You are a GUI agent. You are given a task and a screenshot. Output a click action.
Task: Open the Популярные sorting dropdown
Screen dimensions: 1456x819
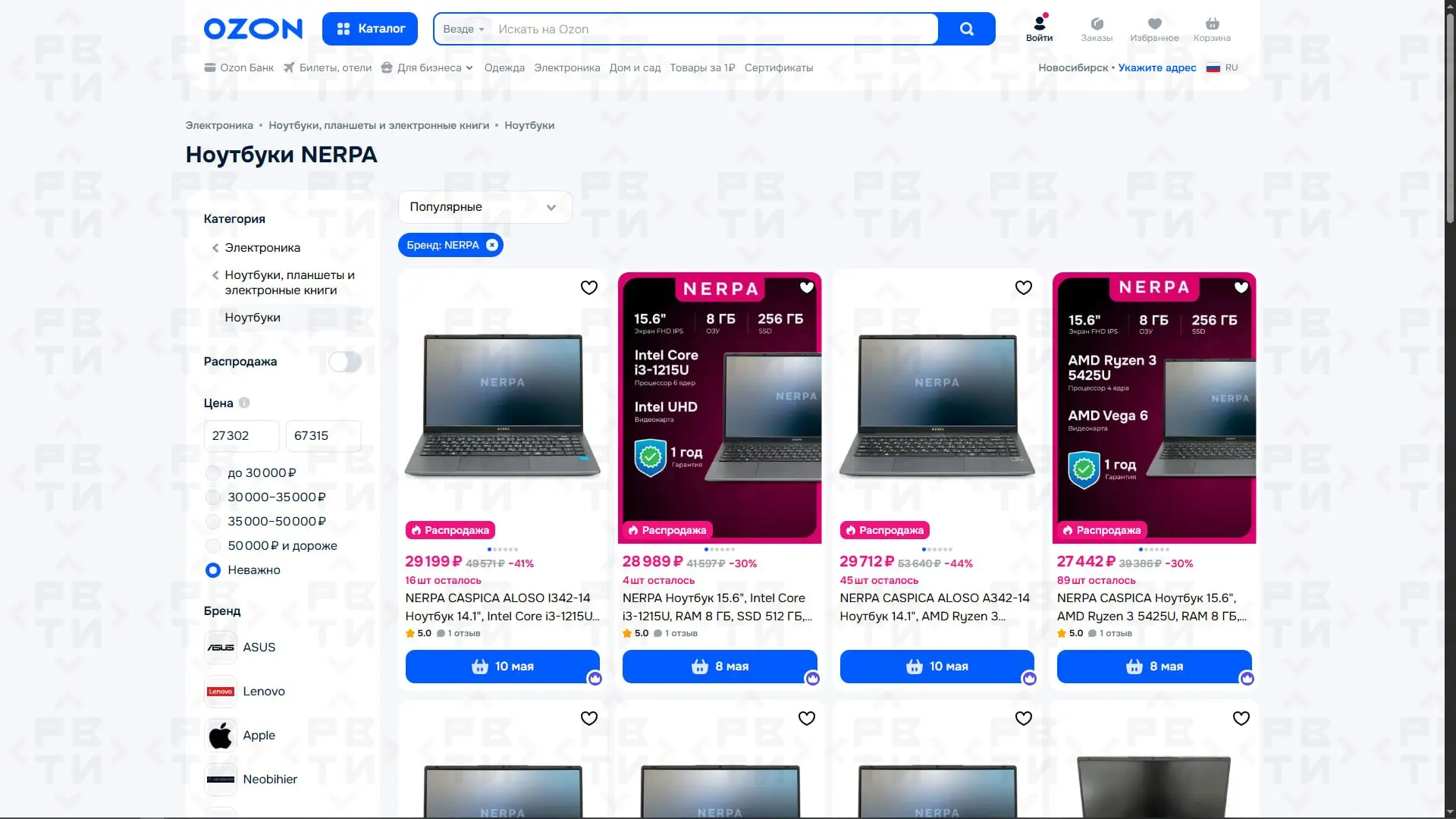(485, 207)
